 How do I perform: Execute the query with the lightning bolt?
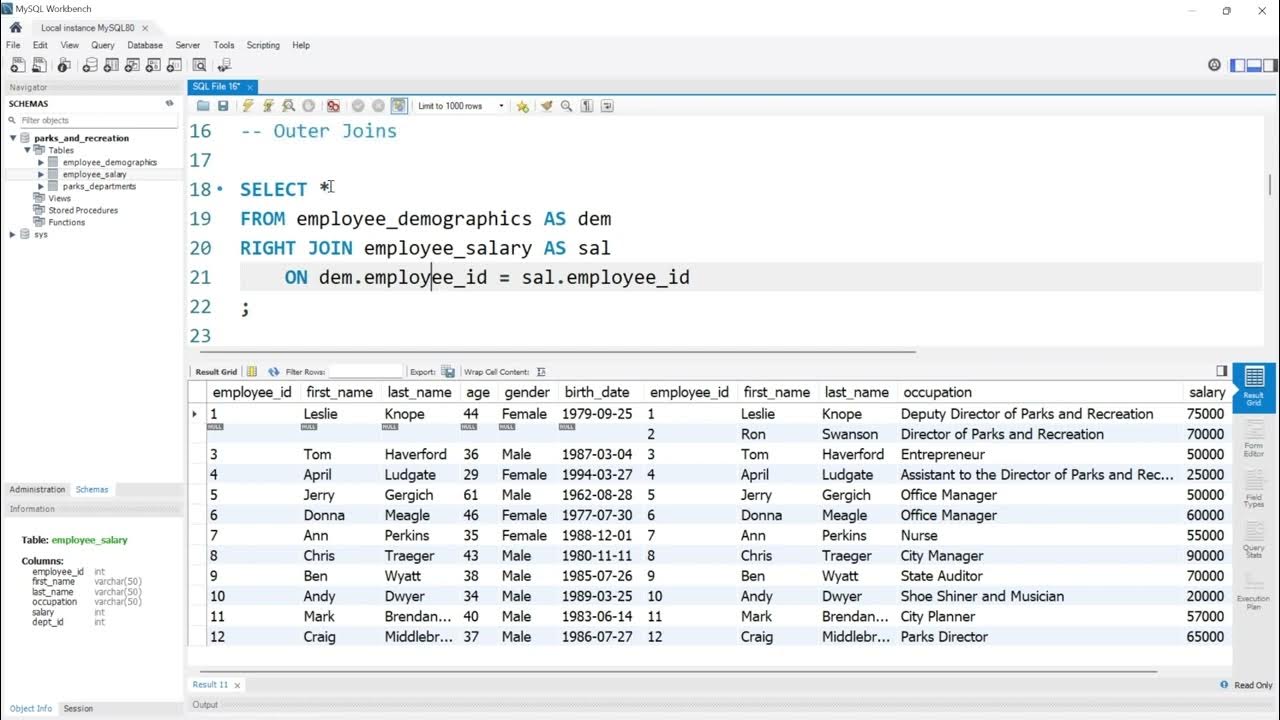tap(248, 106)
